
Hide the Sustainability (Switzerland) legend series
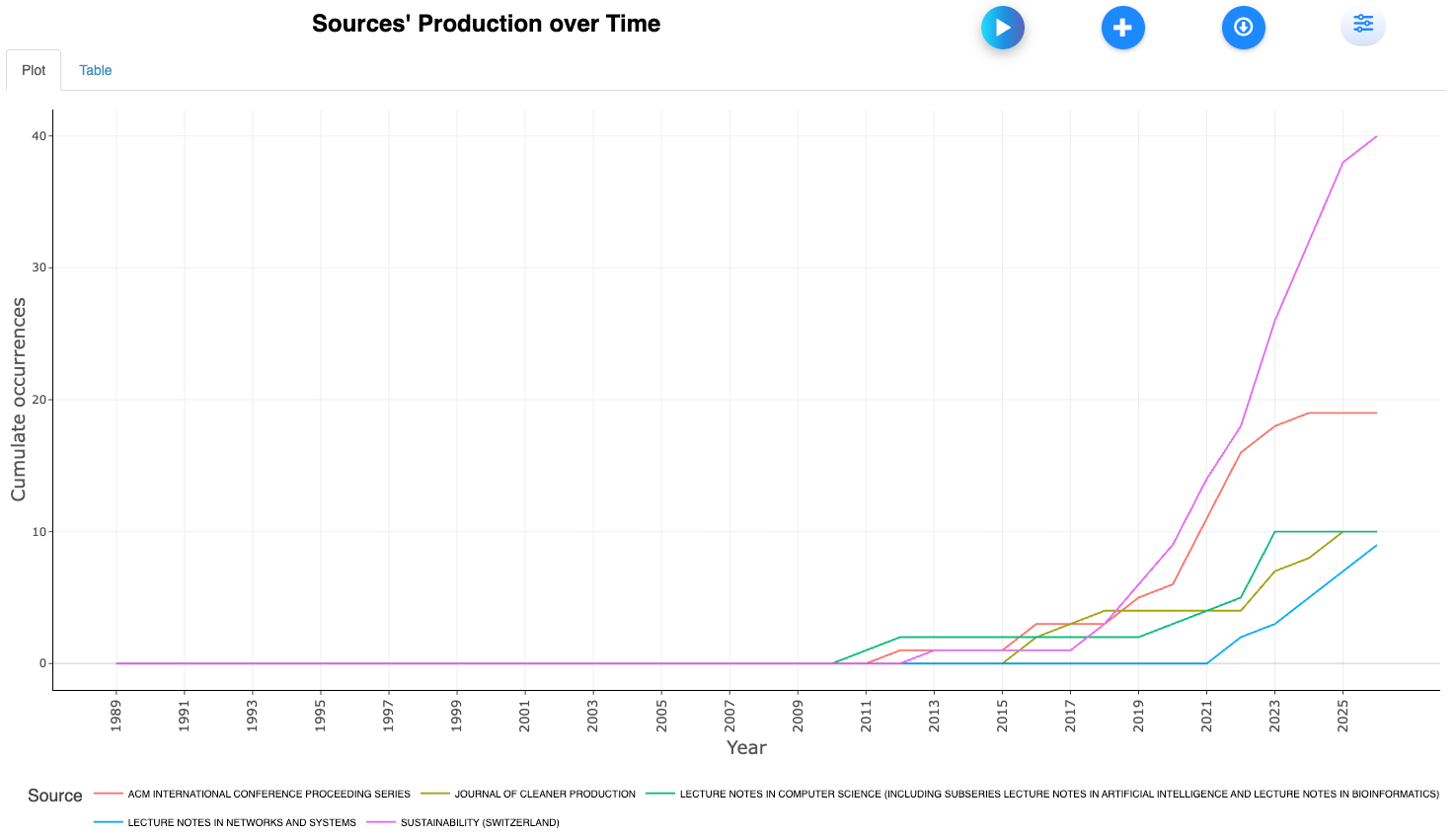(480, 822)
